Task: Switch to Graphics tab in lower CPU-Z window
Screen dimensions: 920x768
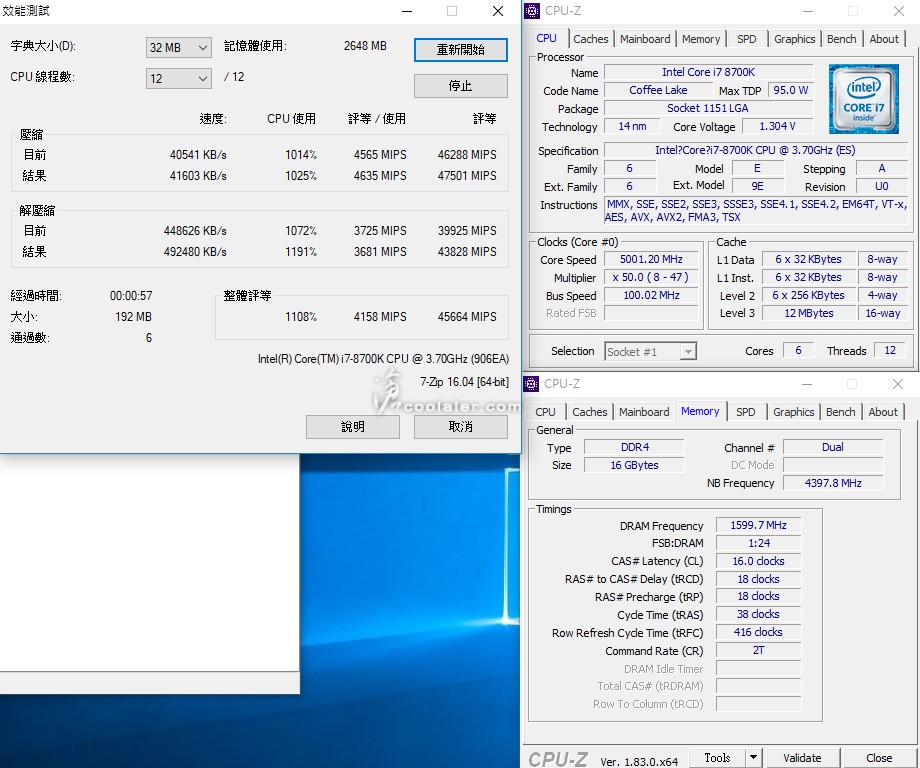Action: click(x=793, y=412)
